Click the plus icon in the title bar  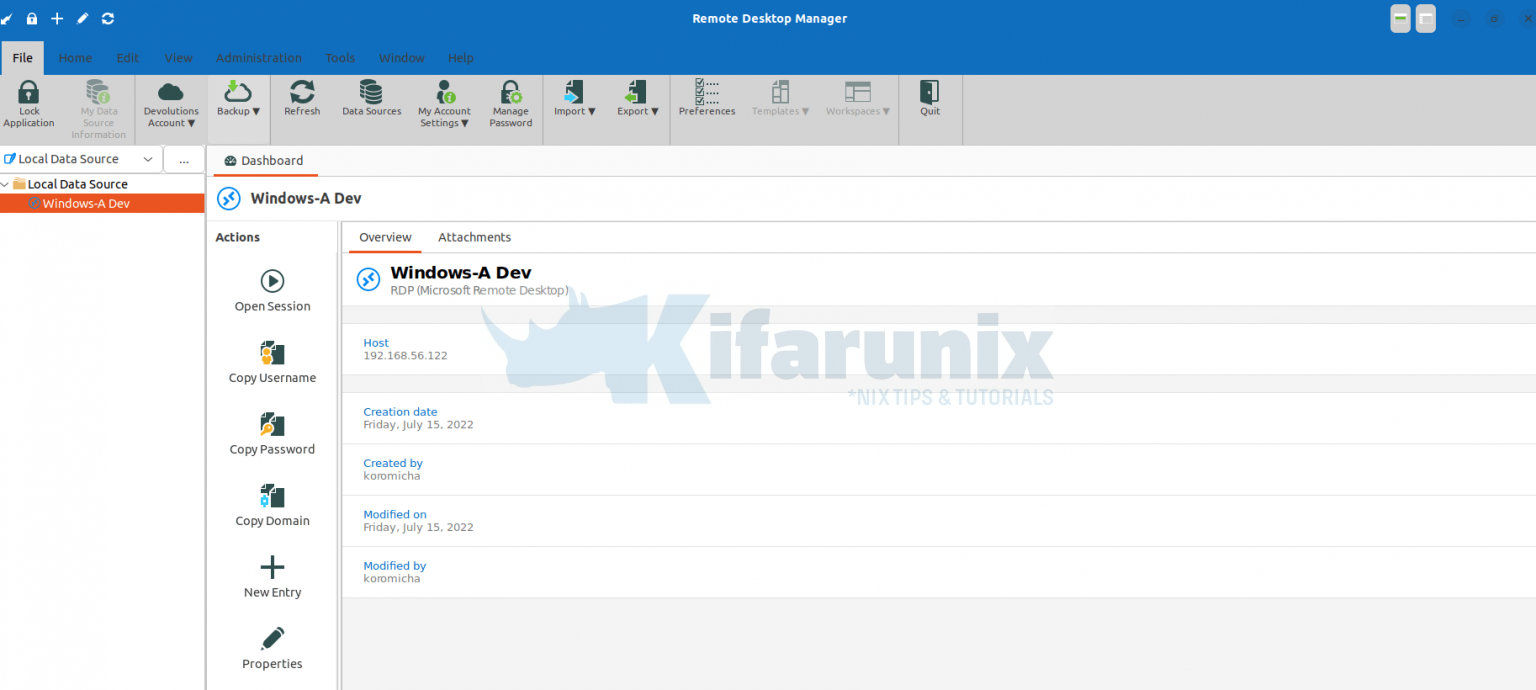pos(56,17)
